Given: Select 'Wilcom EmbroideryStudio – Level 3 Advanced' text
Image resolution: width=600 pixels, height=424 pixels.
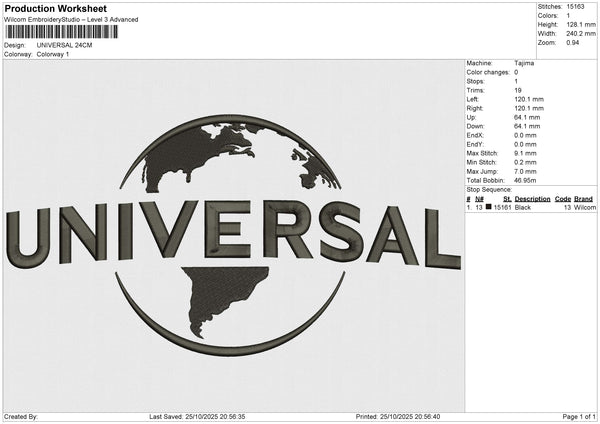Looking at the screenshot, I should 71,20.
